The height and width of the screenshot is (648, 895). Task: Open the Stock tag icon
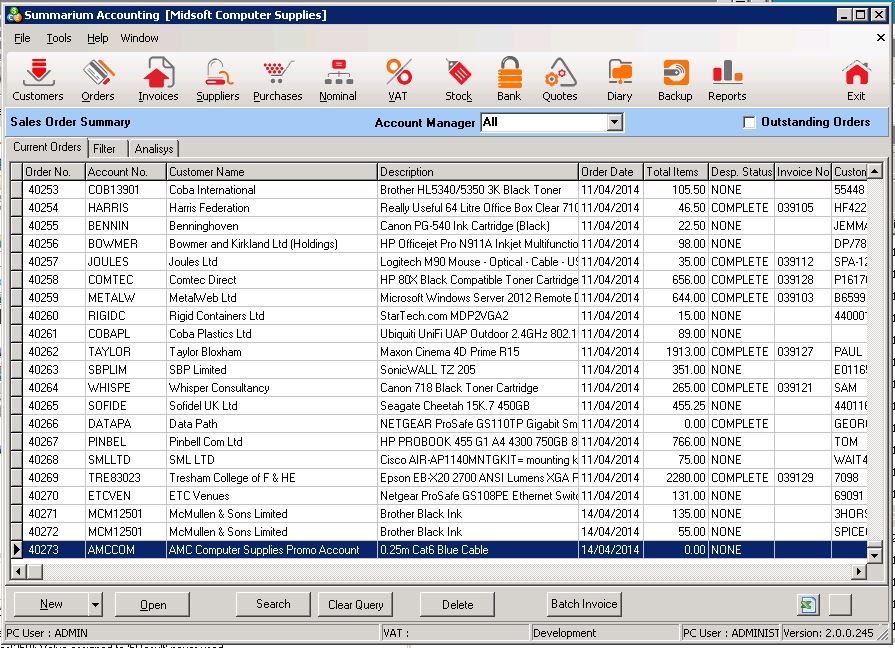pyautogui.click(x=458, y=80)
